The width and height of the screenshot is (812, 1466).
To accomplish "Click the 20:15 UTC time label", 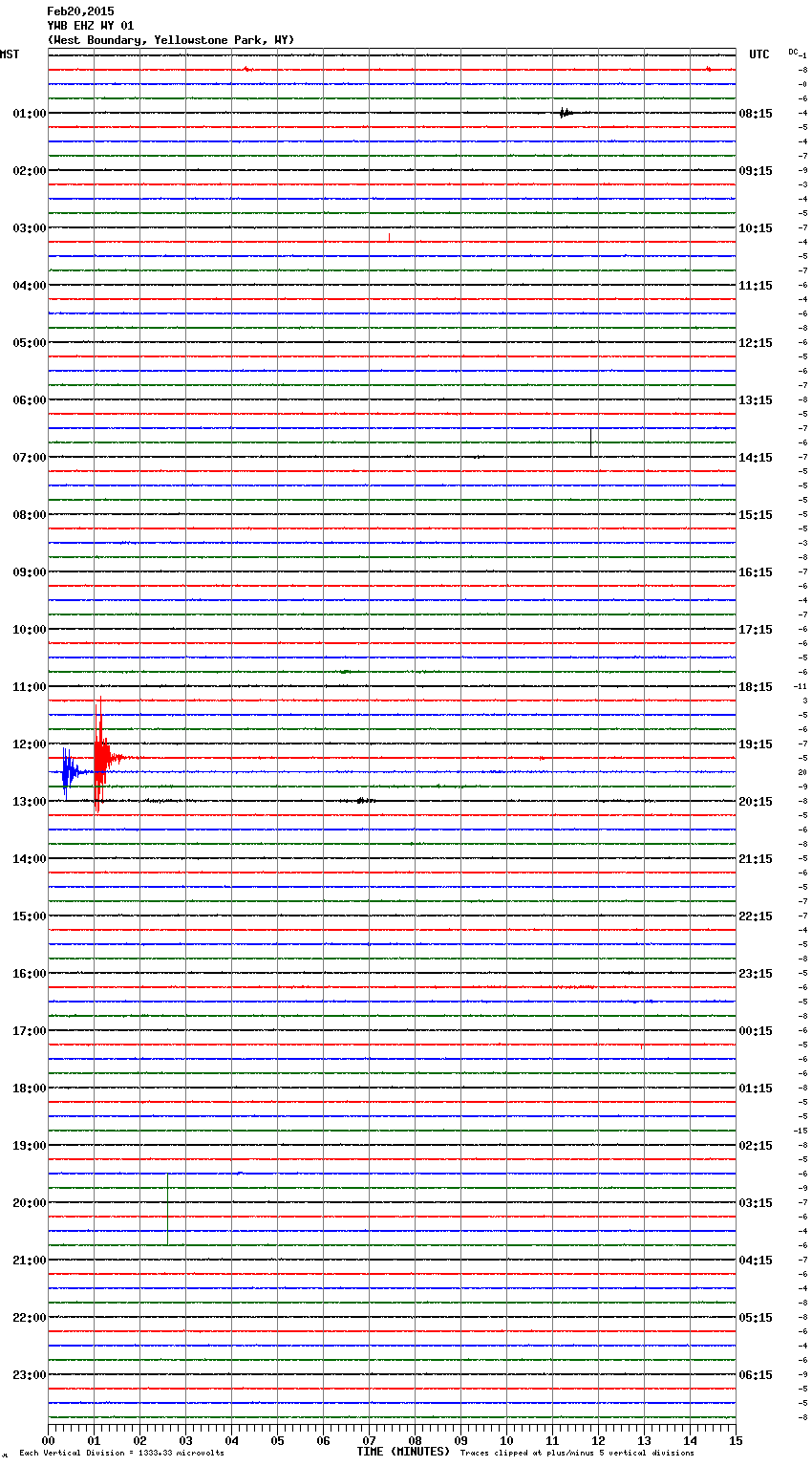I will 756,802.
